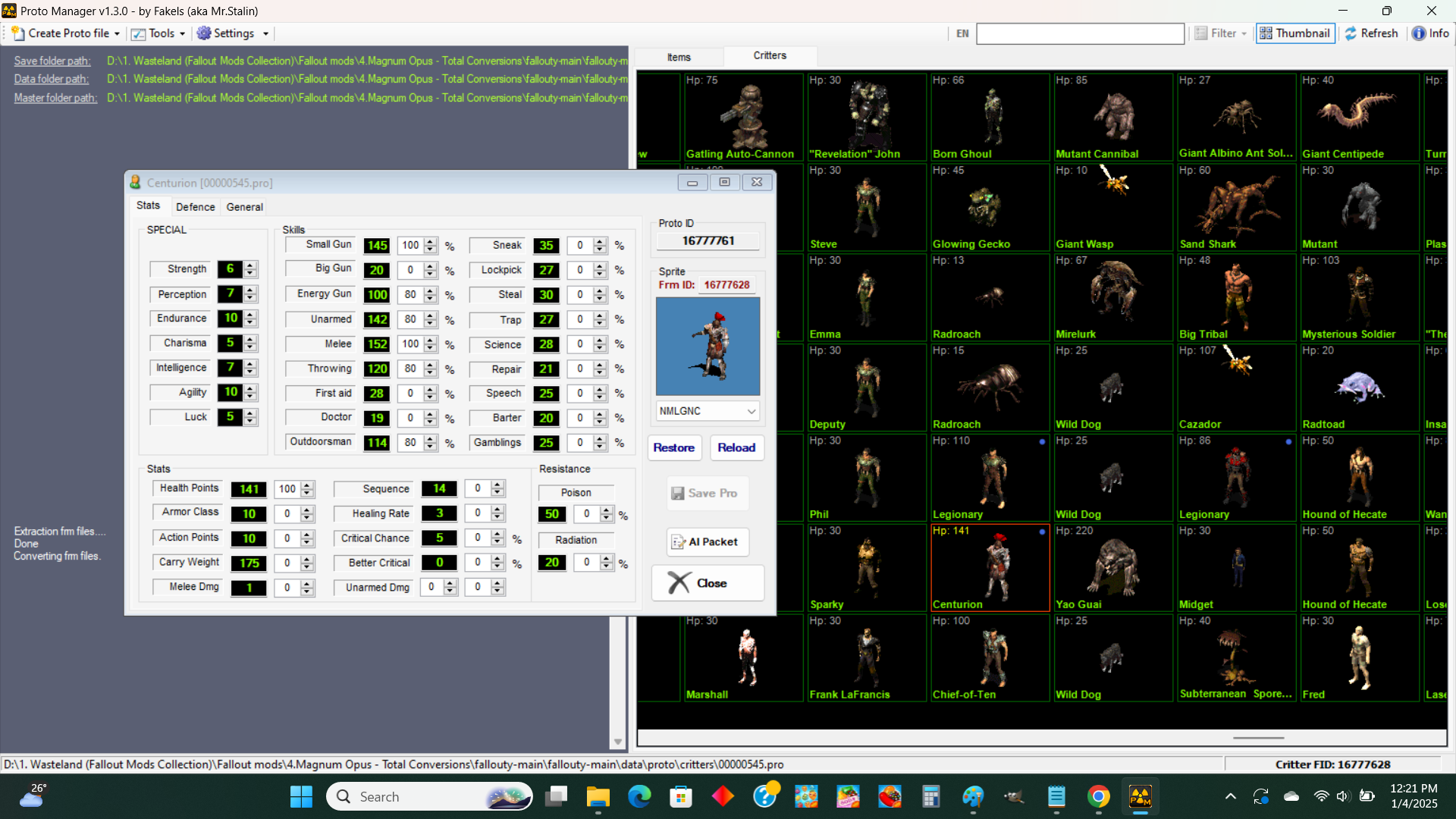Open the Info panel icon

pos(1430,33)
